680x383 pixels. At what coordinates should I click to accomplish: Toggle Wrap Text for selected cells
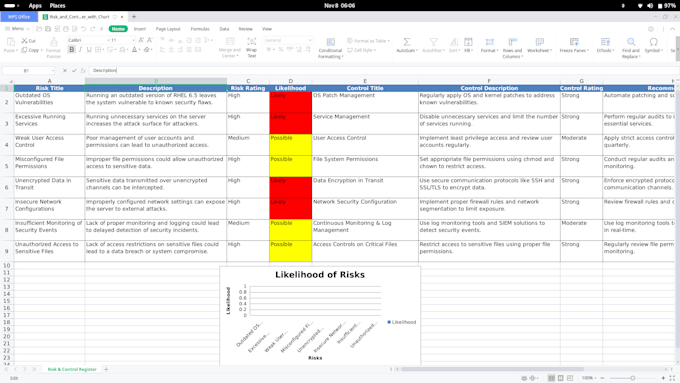(x=252, y=48)
